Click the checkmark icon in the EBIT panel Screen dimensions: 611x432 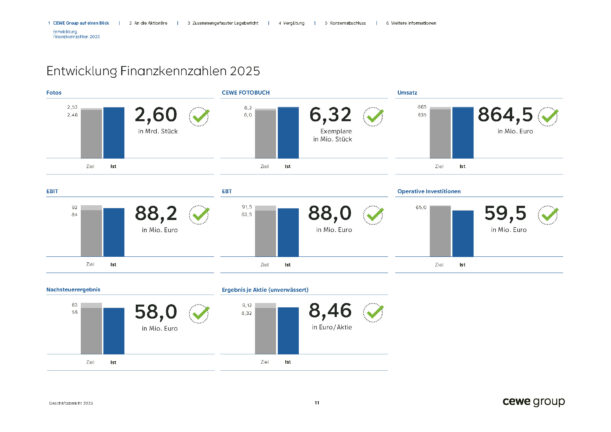point(200,215)
